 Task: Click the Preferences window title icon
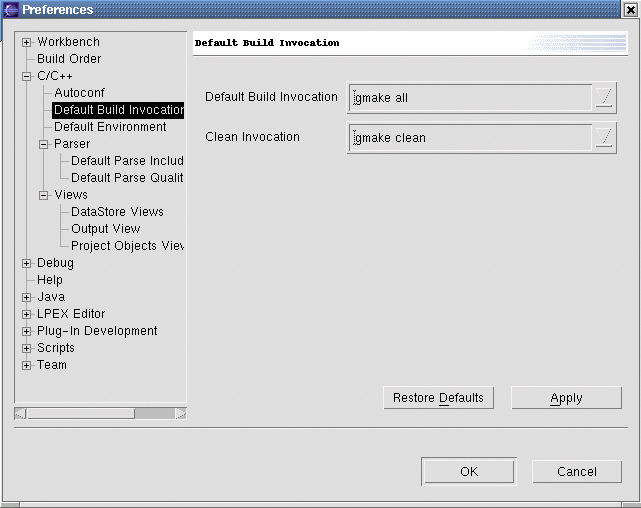(11, 10)
